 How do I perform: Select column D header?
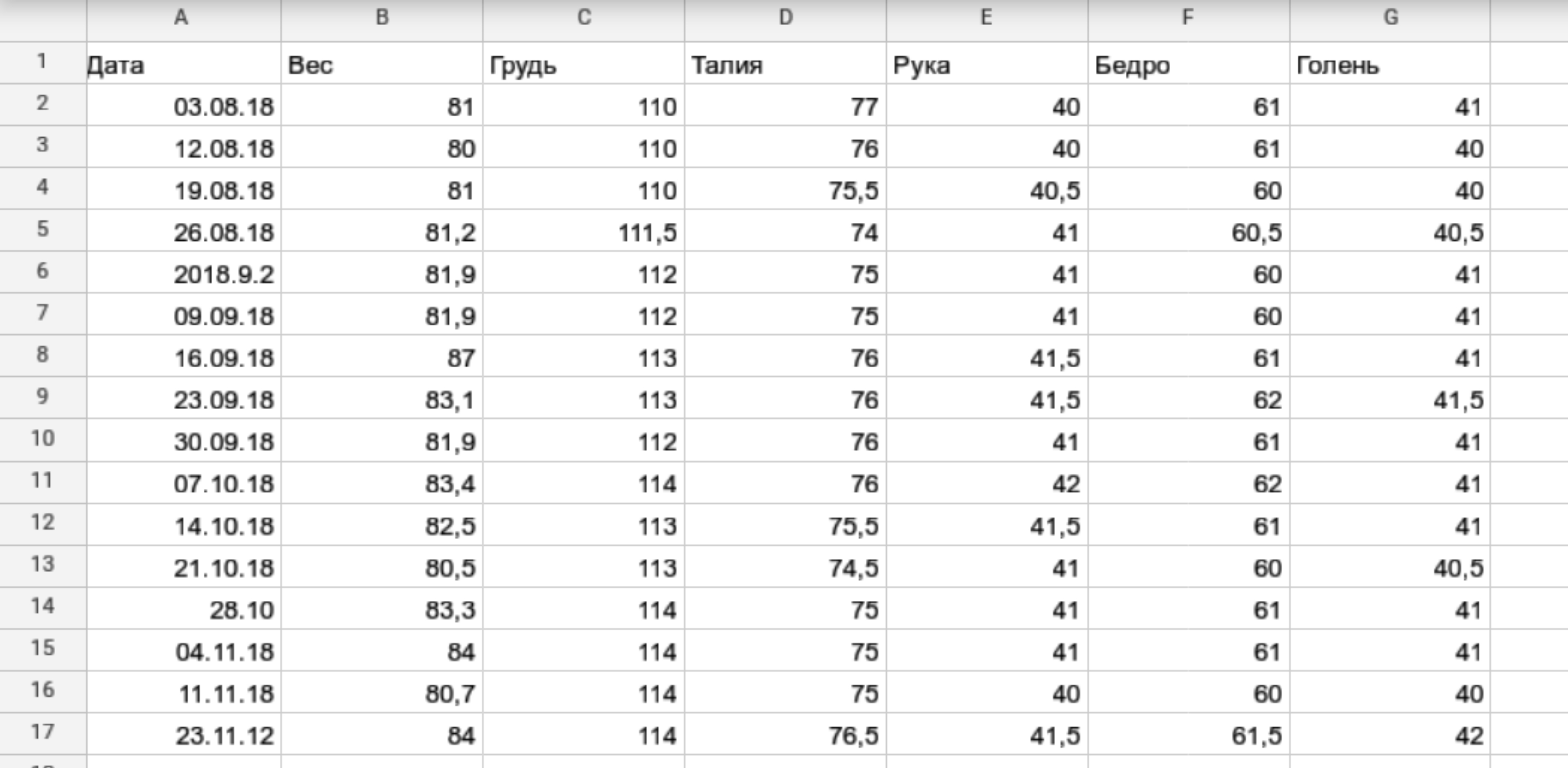(x=785, y=18)
